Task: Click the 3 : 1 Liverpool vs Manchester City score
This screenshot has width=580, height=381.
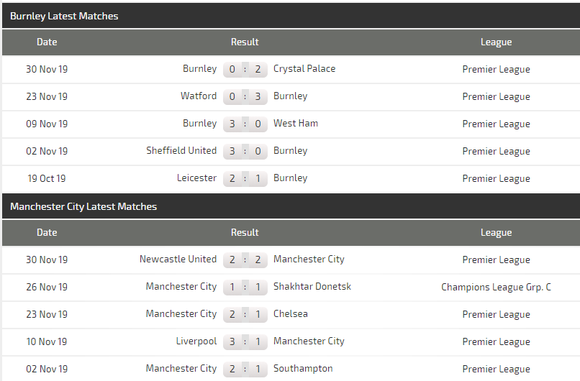Action: 245,342
